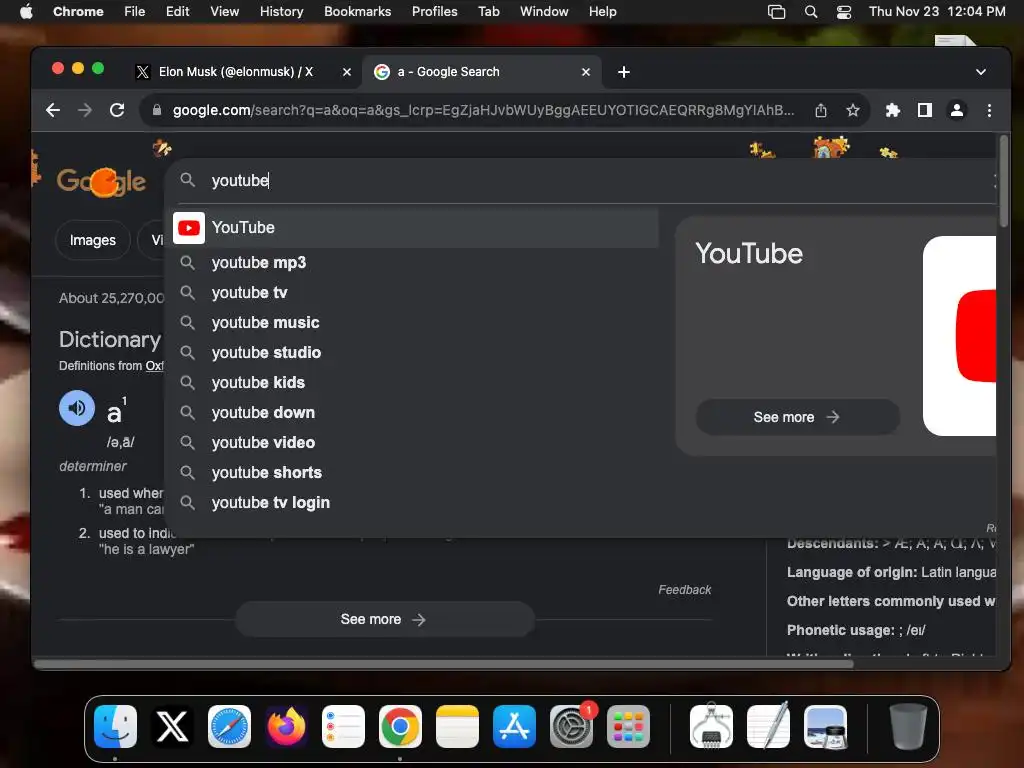The width and height of the screenshot is (1024, 768).
Task: Switch to the Elon Musk X tab
Action: (244, 72)
